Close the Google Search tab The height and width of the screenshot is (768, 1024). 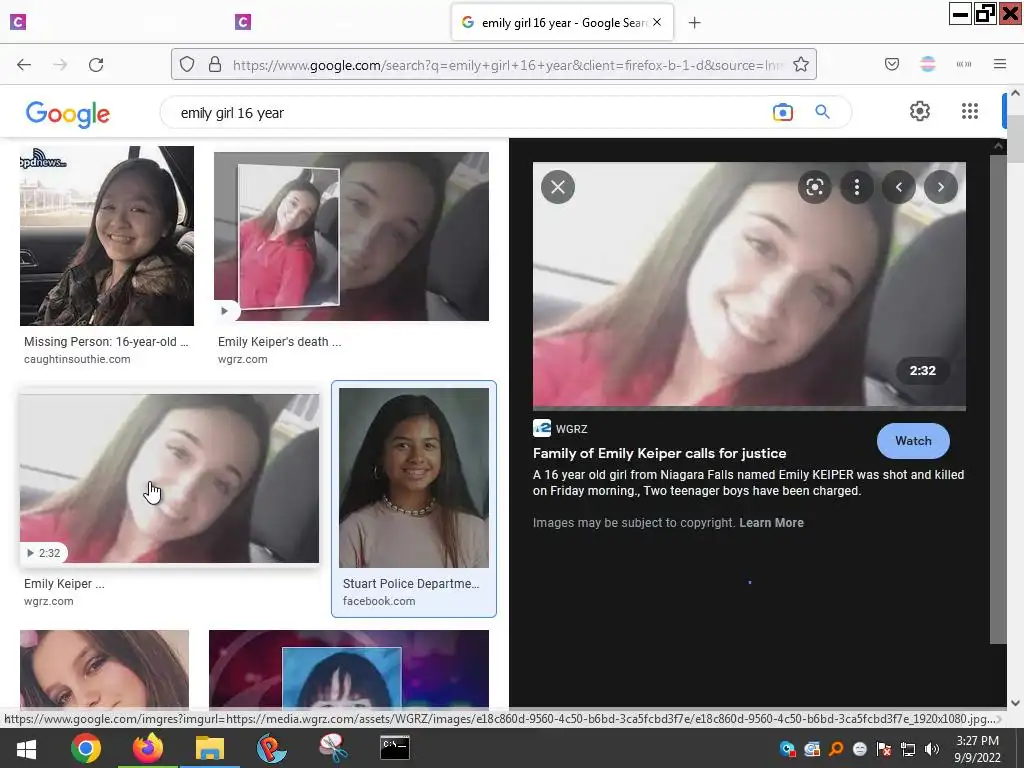657,22
